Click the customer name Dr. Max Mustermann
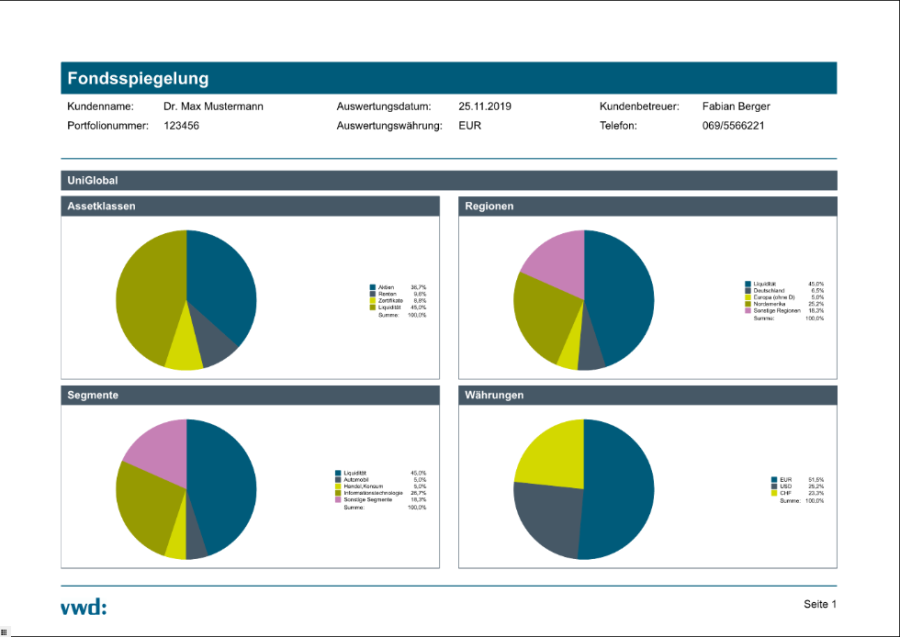Image resolution: width=900 pixels, height=637 pixels. pos(213,106)
